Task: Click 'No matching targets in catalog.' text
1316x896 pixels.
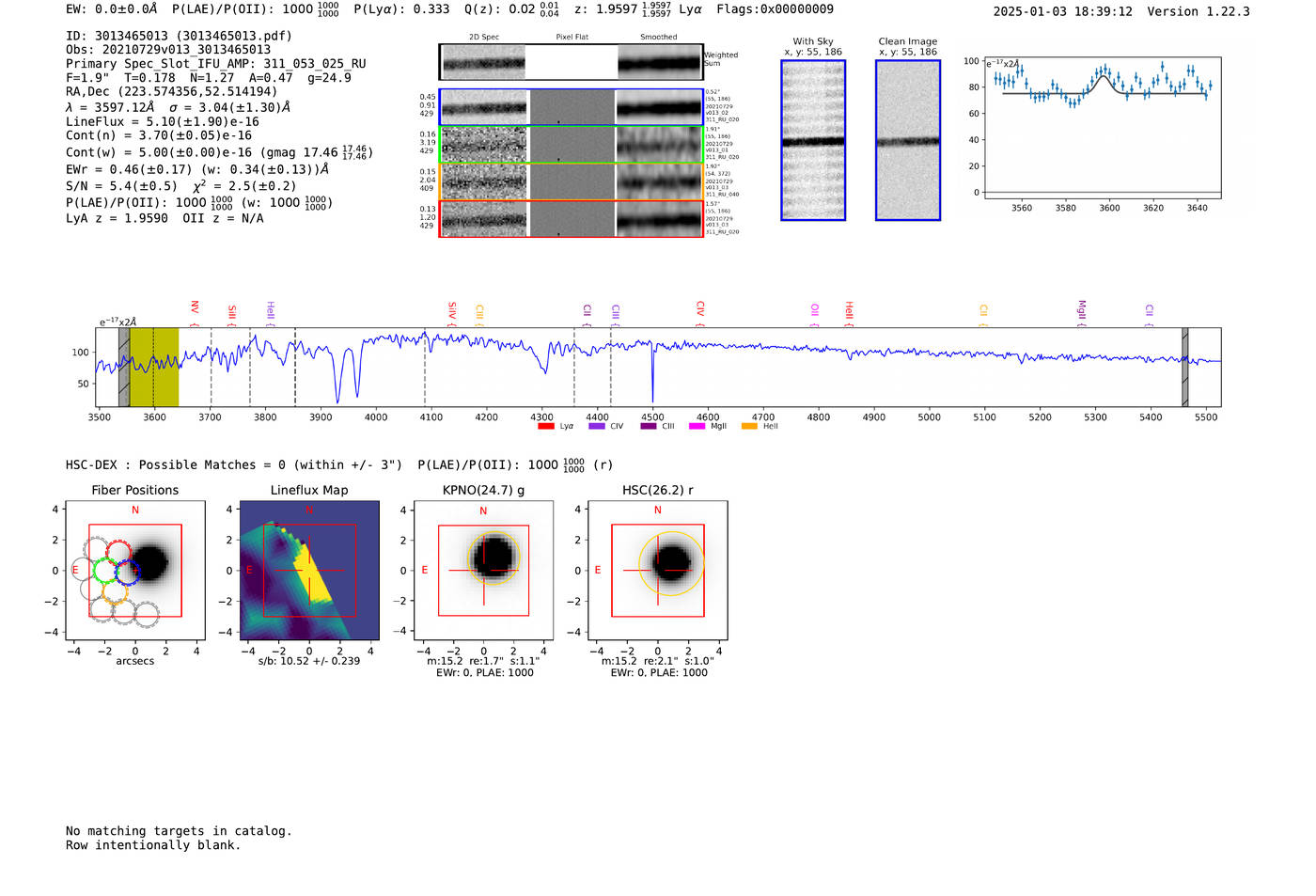Action: 179,831
